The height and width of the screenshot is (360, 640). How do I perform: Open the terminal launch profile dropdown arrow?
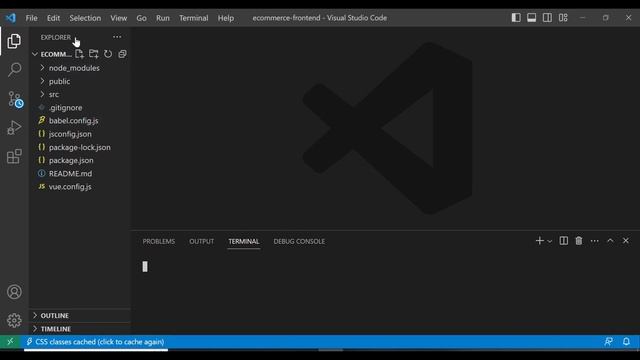[550, 241]
